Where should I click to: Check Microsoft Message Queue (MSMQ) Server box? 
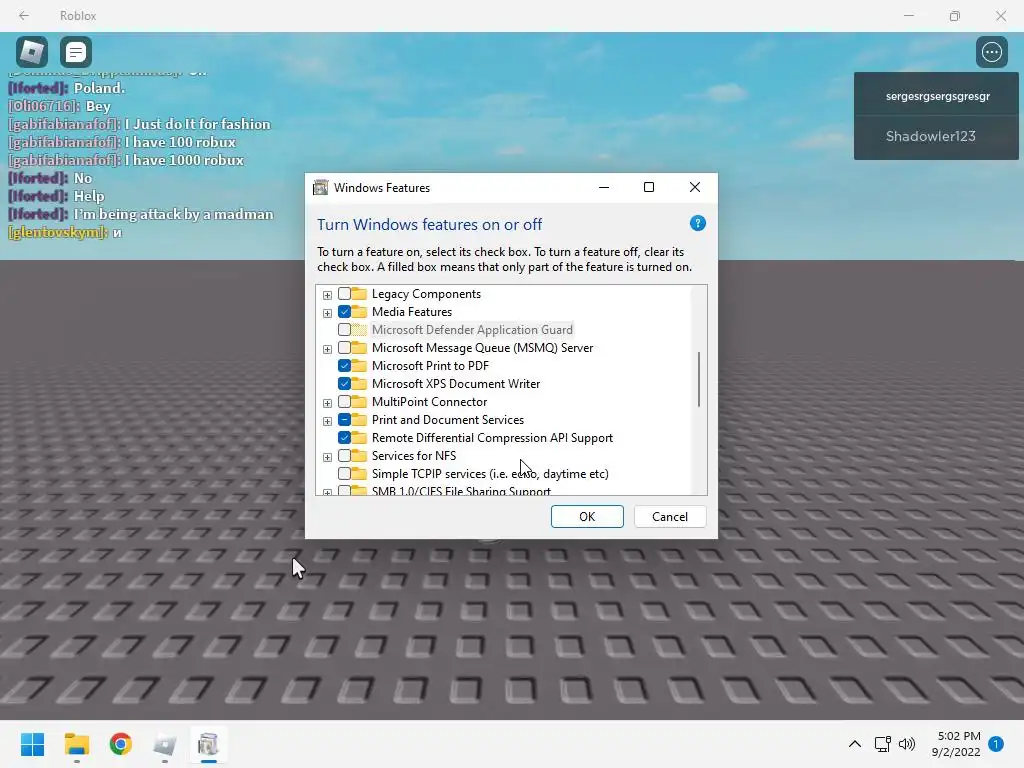coord(344,347)
